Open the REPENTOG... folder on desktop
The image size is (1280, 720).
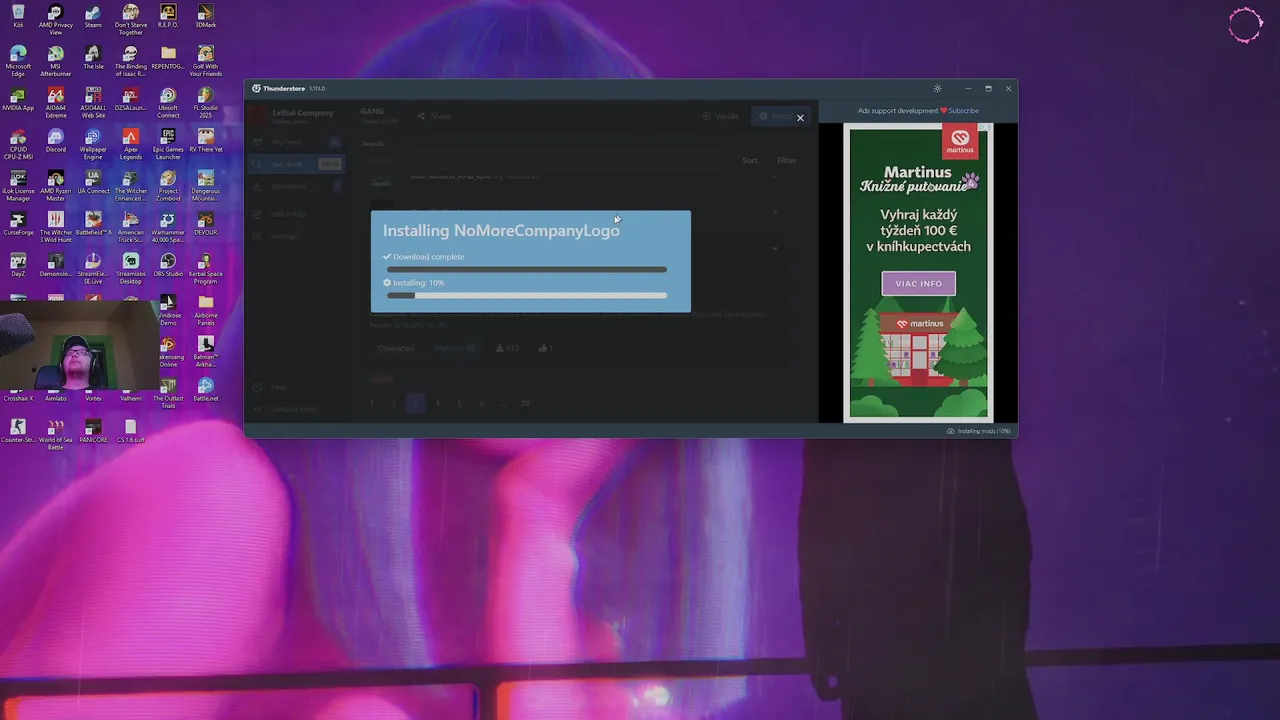tap(168, 57)
